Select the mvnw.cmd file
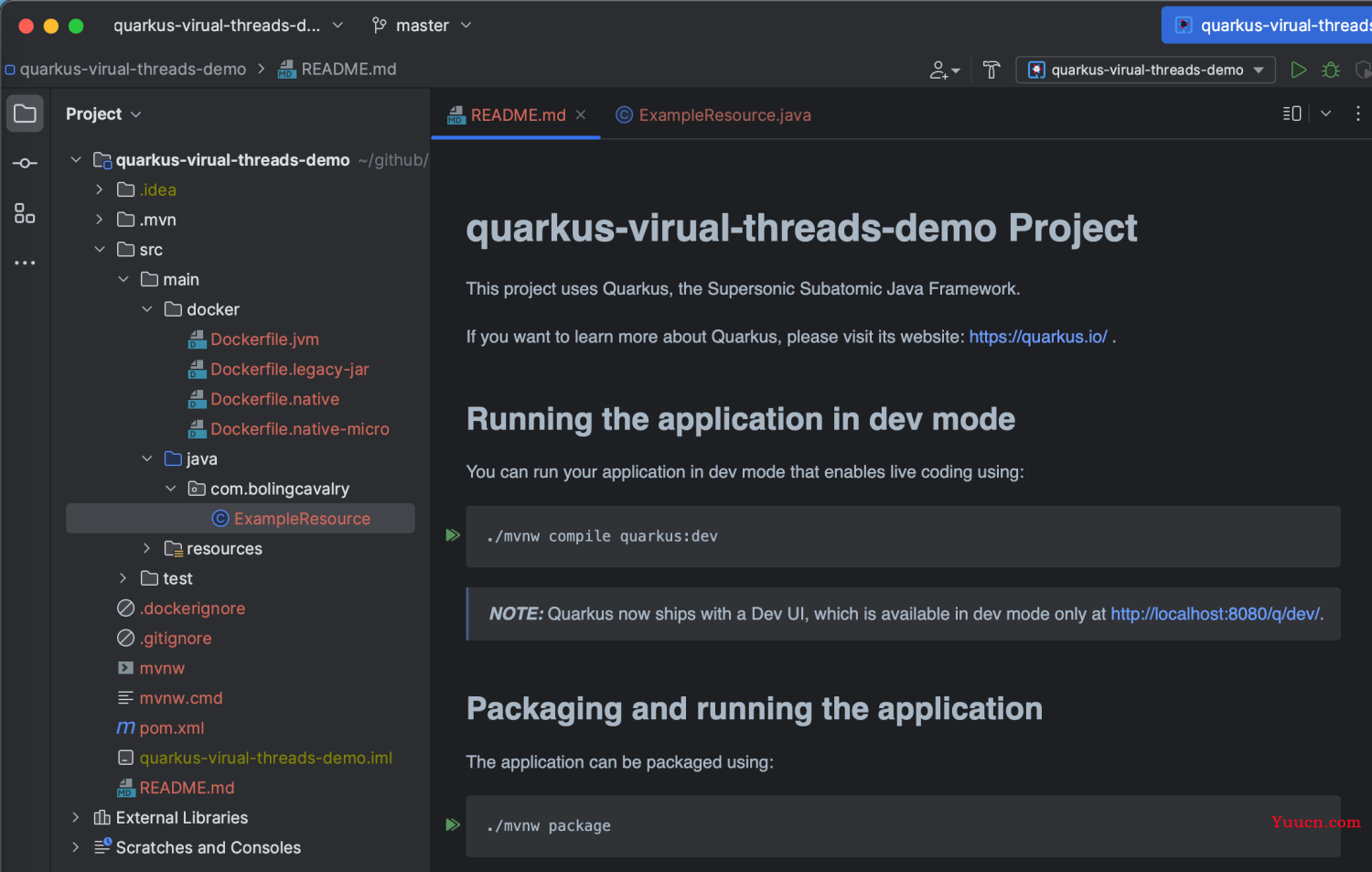The image size is (1372, 872). click(170, 698)
